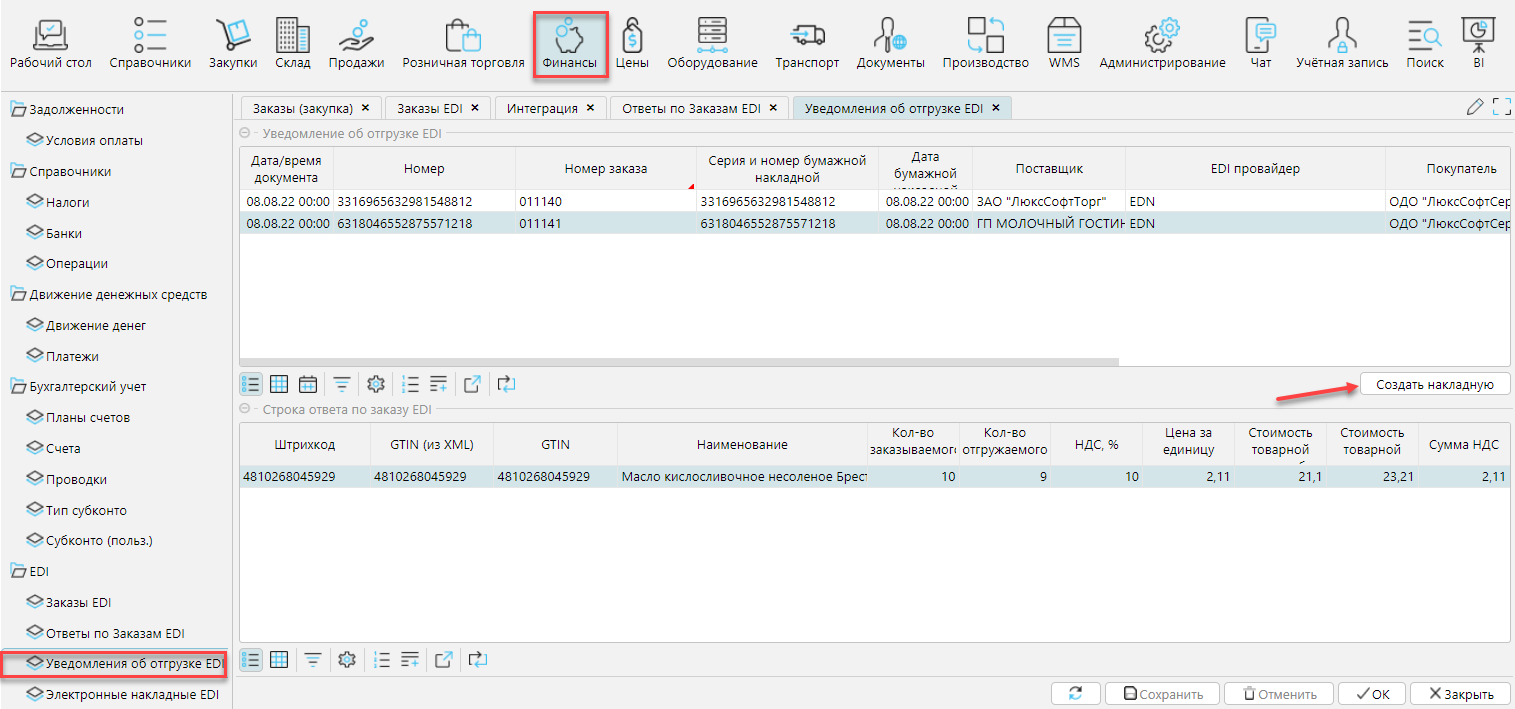1515x709 pixels.
Task: Close the Заказы EDI tab
Action: (474, 108)
